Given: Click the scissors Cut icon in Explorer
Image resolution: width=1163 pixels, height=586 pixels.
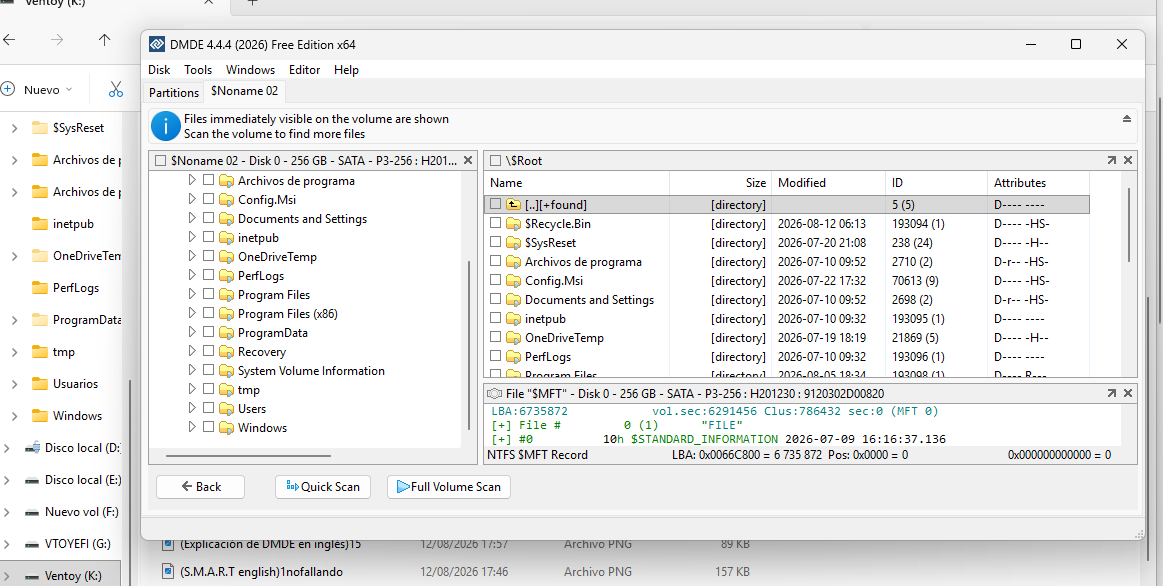Looking at the screenshot, I should click(x=116, y=90).
